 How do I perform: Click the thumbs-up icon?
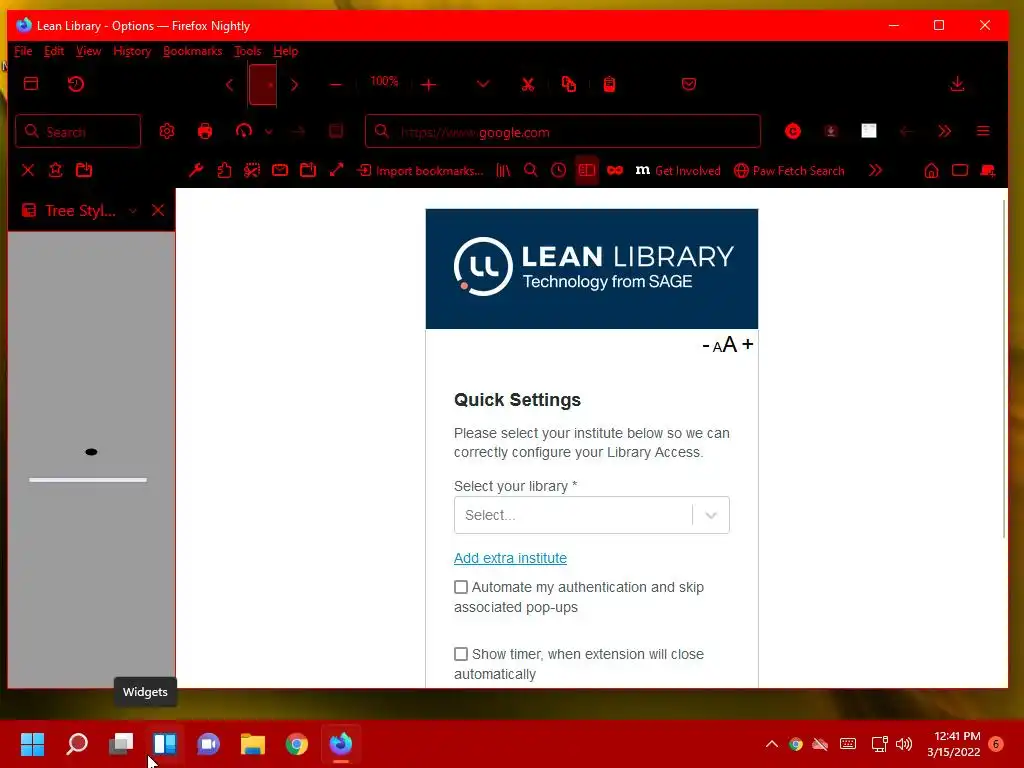(x=224, y=170)
